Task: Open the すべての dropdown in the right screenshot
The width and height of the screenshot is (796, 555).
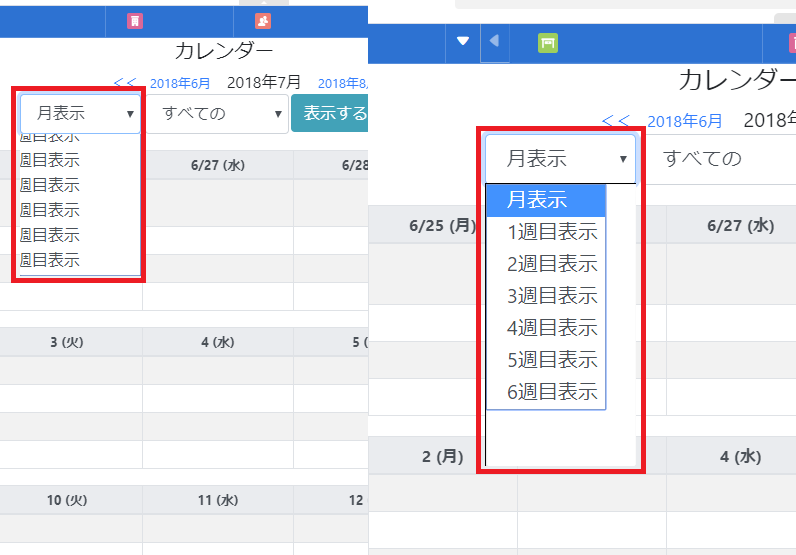Action: point(721,159)
